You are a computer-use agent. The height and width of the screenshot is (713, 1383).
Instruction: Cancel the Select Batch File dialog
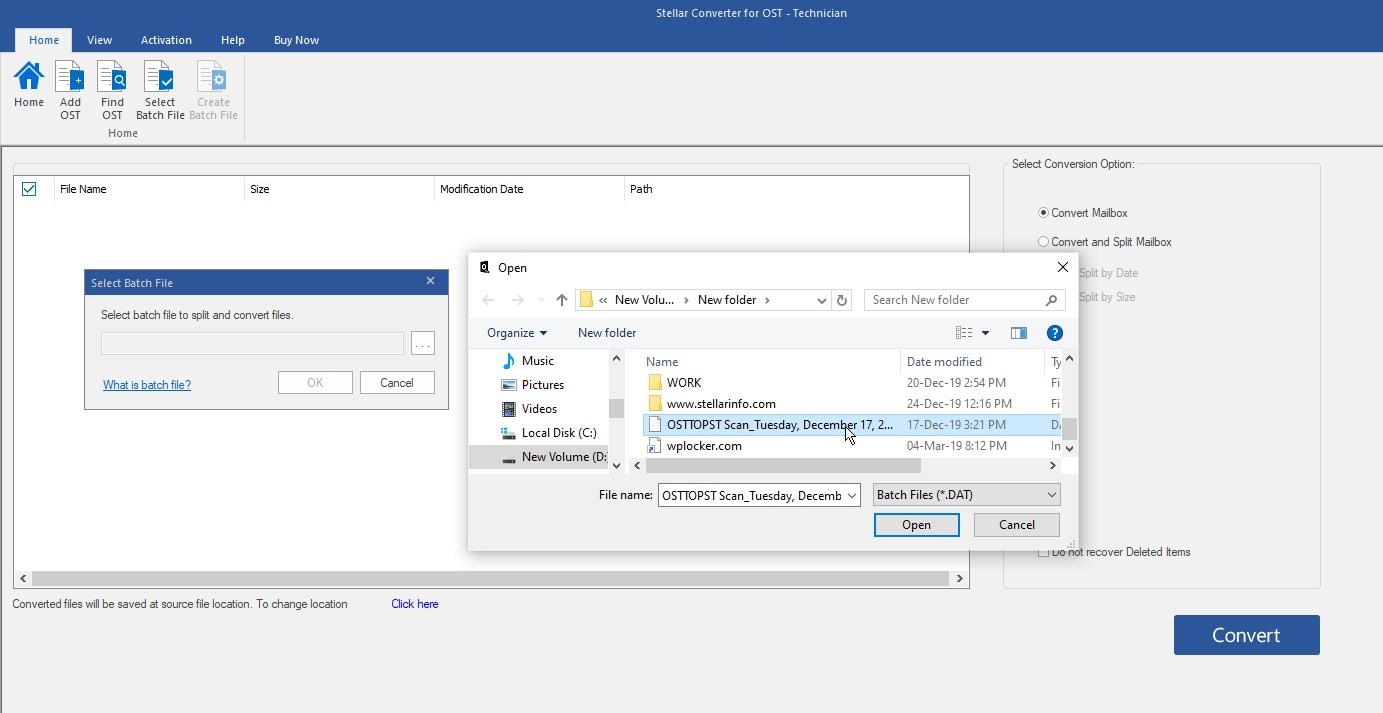point(396,383)
